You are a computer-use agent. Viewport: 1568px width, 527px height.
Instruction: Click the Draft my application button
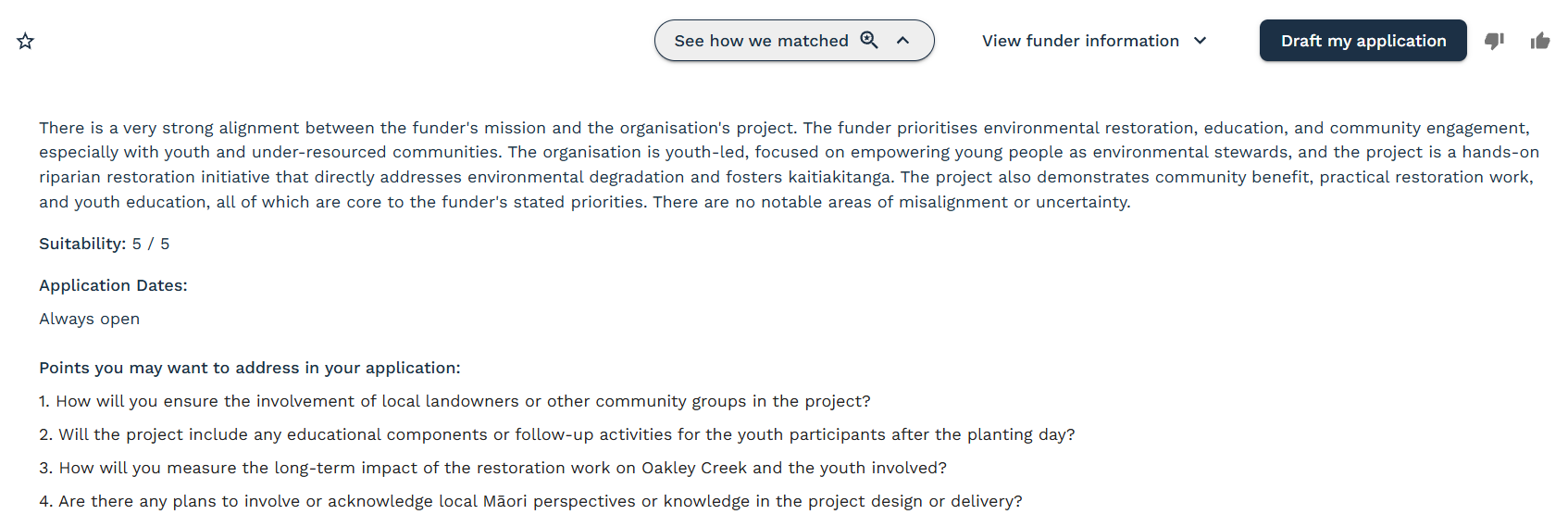[1363, 41]
